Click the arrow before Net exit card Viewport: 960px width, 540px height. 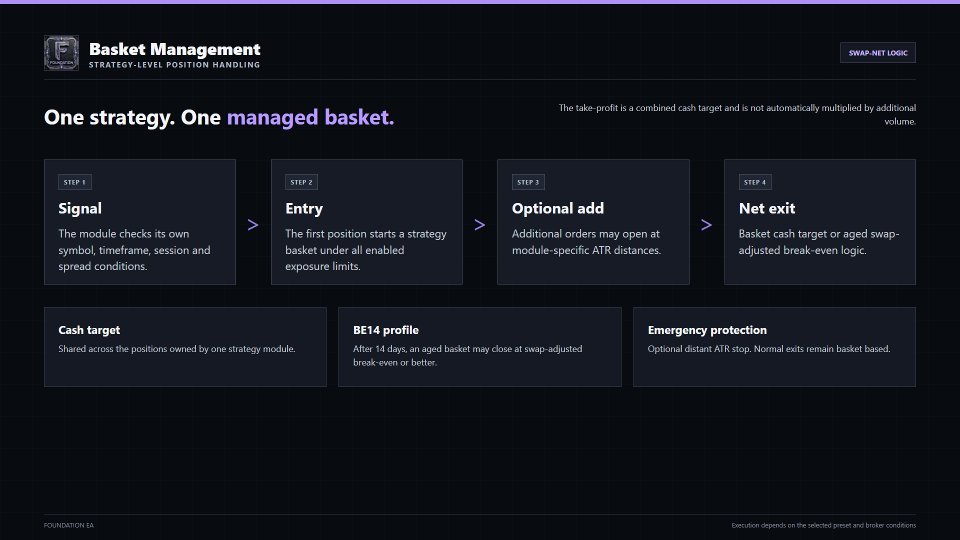pyautogui.click(x=707, y=225)
